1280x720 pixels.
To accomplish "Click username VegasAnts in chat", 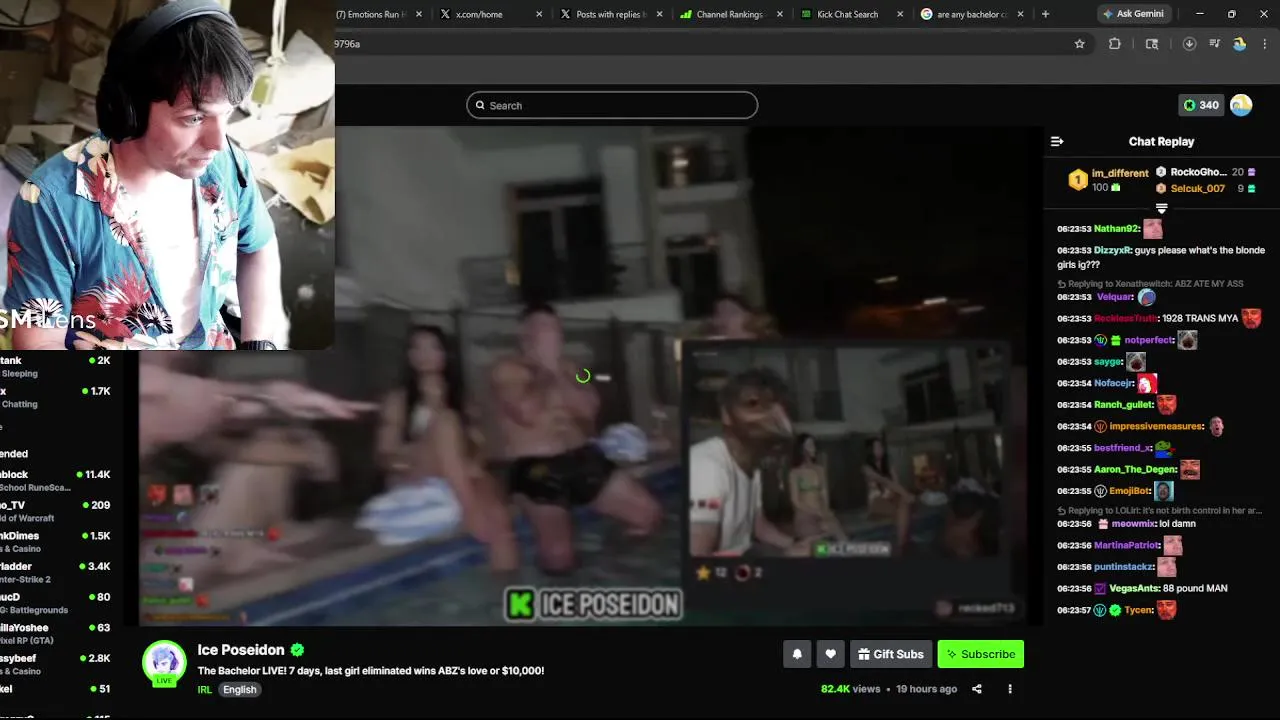I will 1135,589.
